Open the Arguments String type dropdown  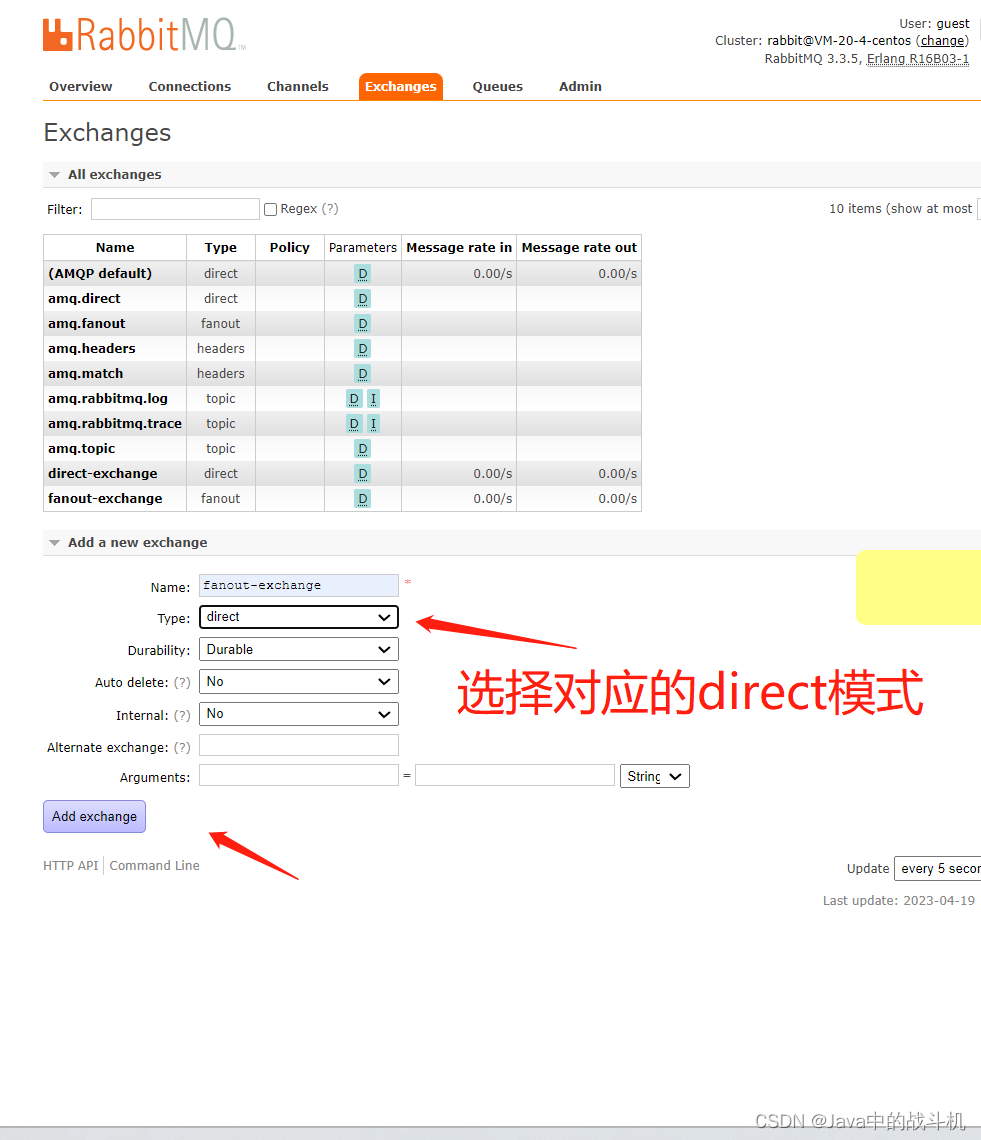(654, 776)
